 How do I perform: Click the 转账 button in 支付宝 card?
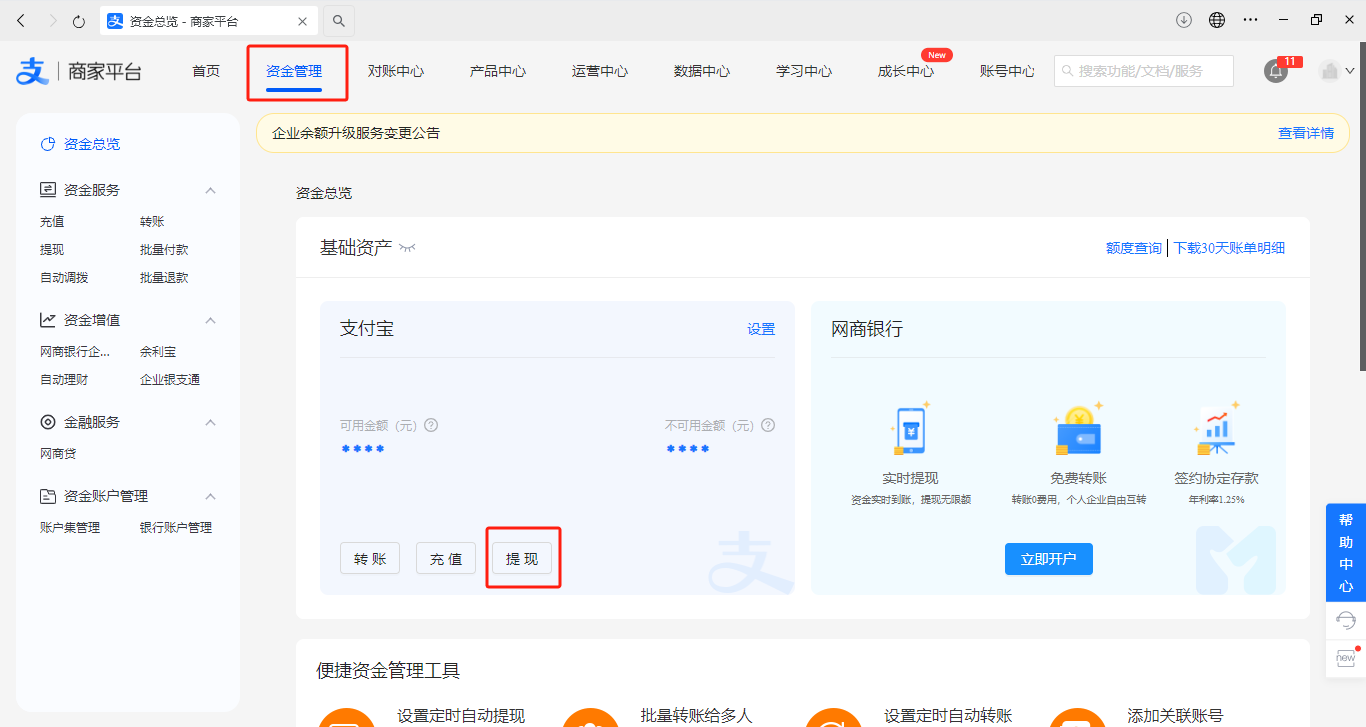370,559
